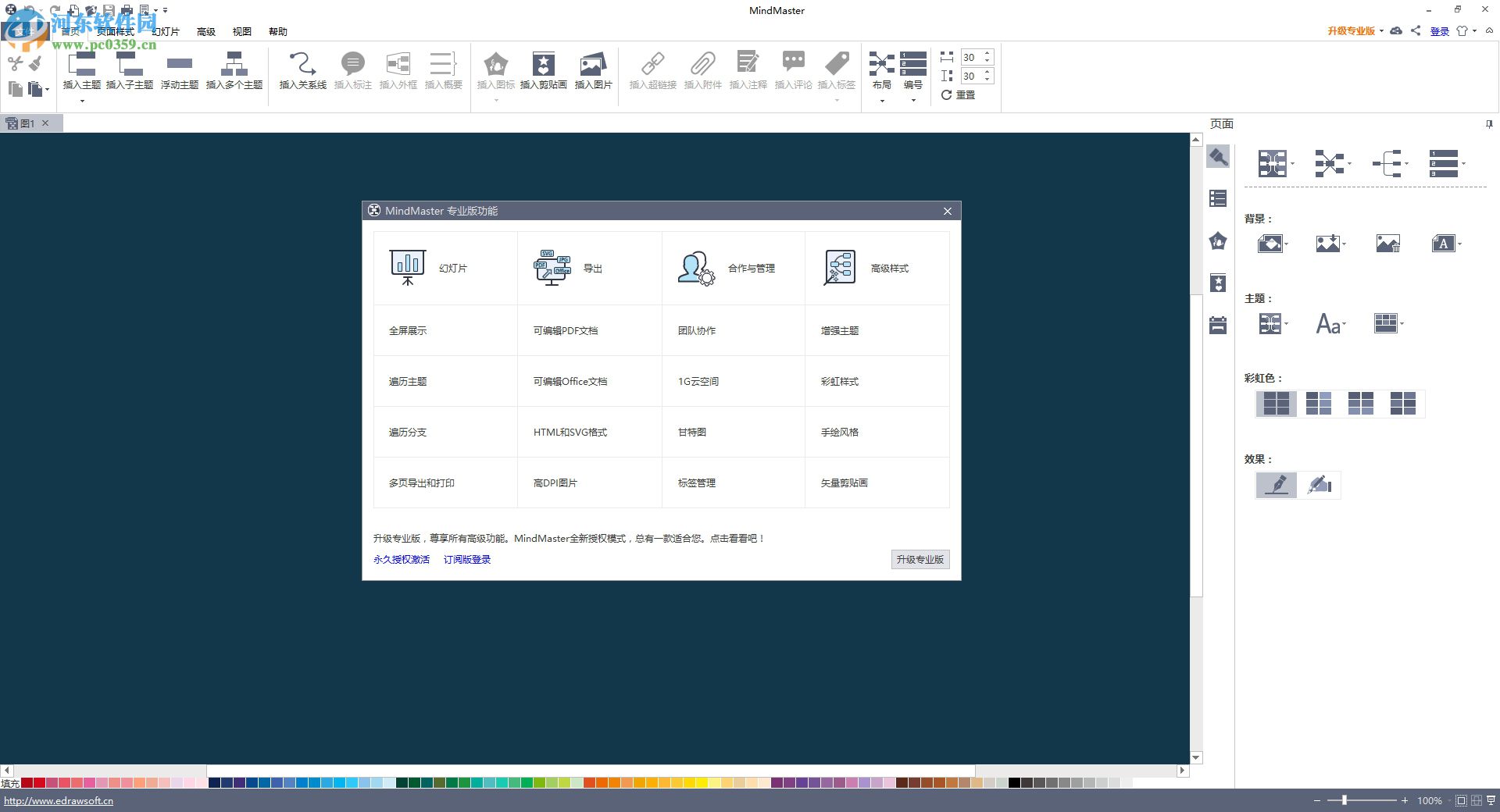Click the Insert Attachment (插入附件) paperclip icon

tap(703, 63)
